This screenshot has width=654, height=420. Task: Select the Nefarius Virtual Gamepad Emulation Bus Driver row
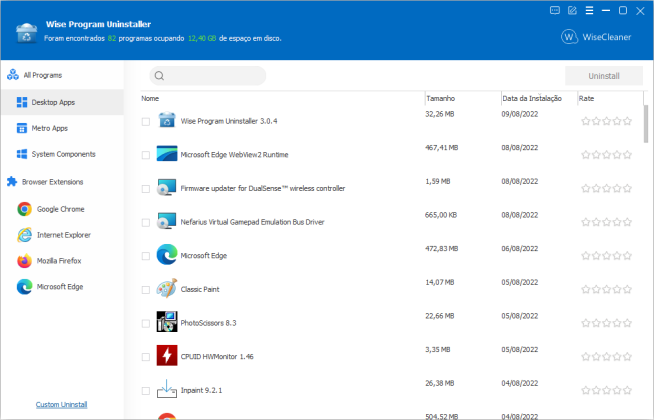(392, 222)
